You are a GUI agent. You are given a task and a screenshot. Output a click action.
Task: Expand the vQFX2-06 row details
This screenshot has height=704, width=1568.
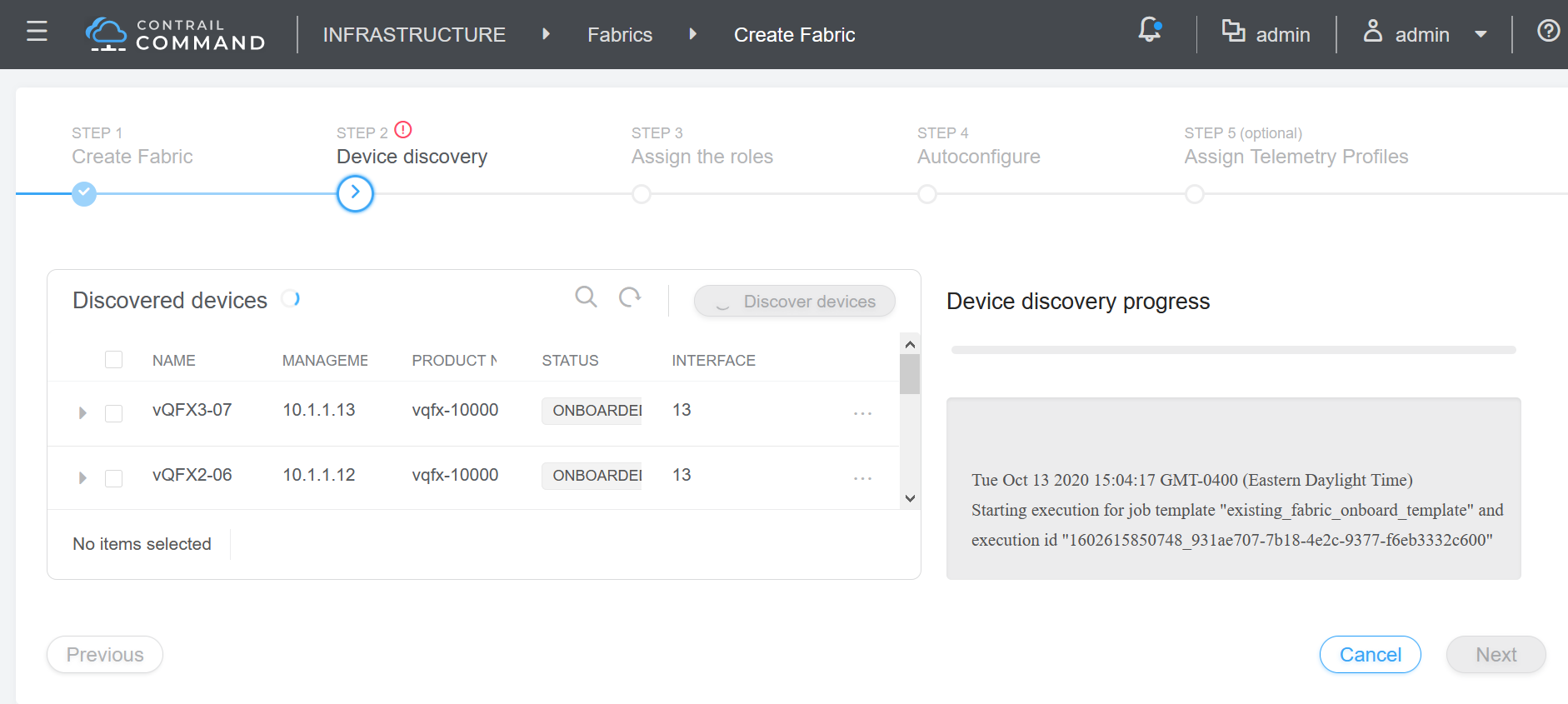click(x=82, y=478)
